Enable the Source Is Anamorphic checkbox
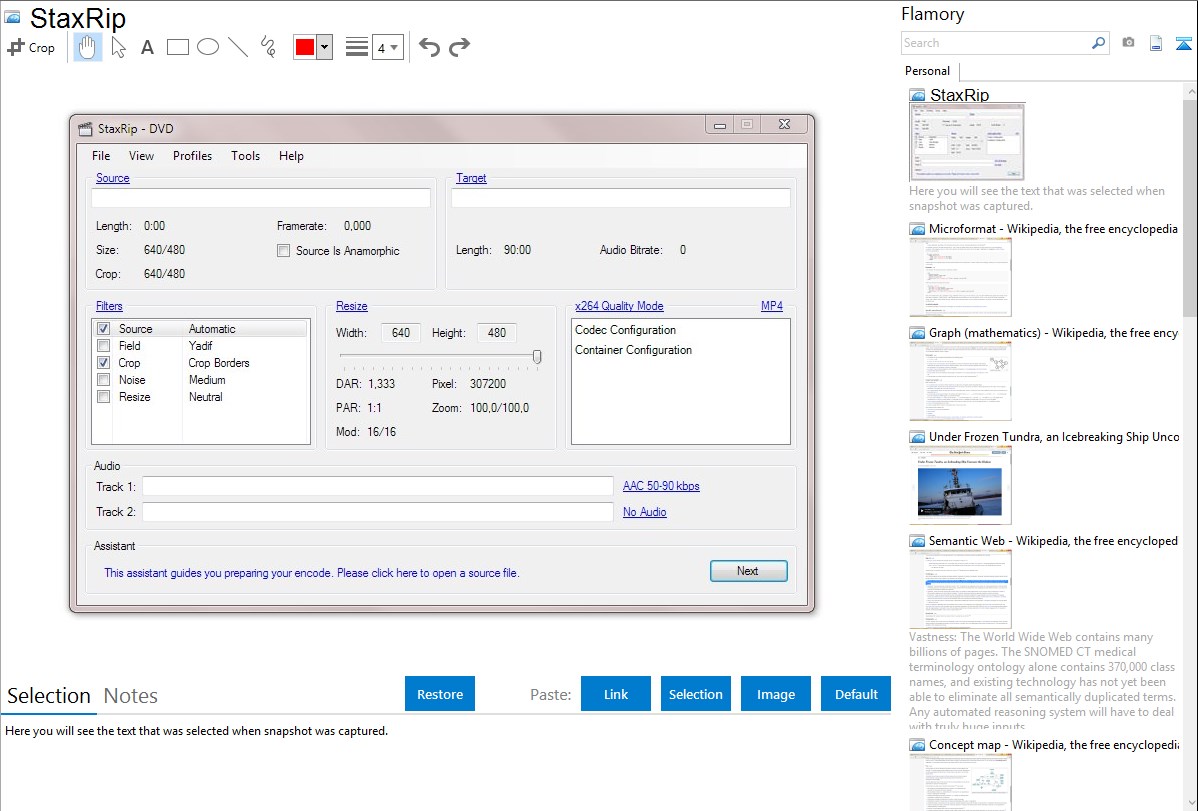Image resolution: width=1198 pixels, height=811 pixels. tap(283, 251)
